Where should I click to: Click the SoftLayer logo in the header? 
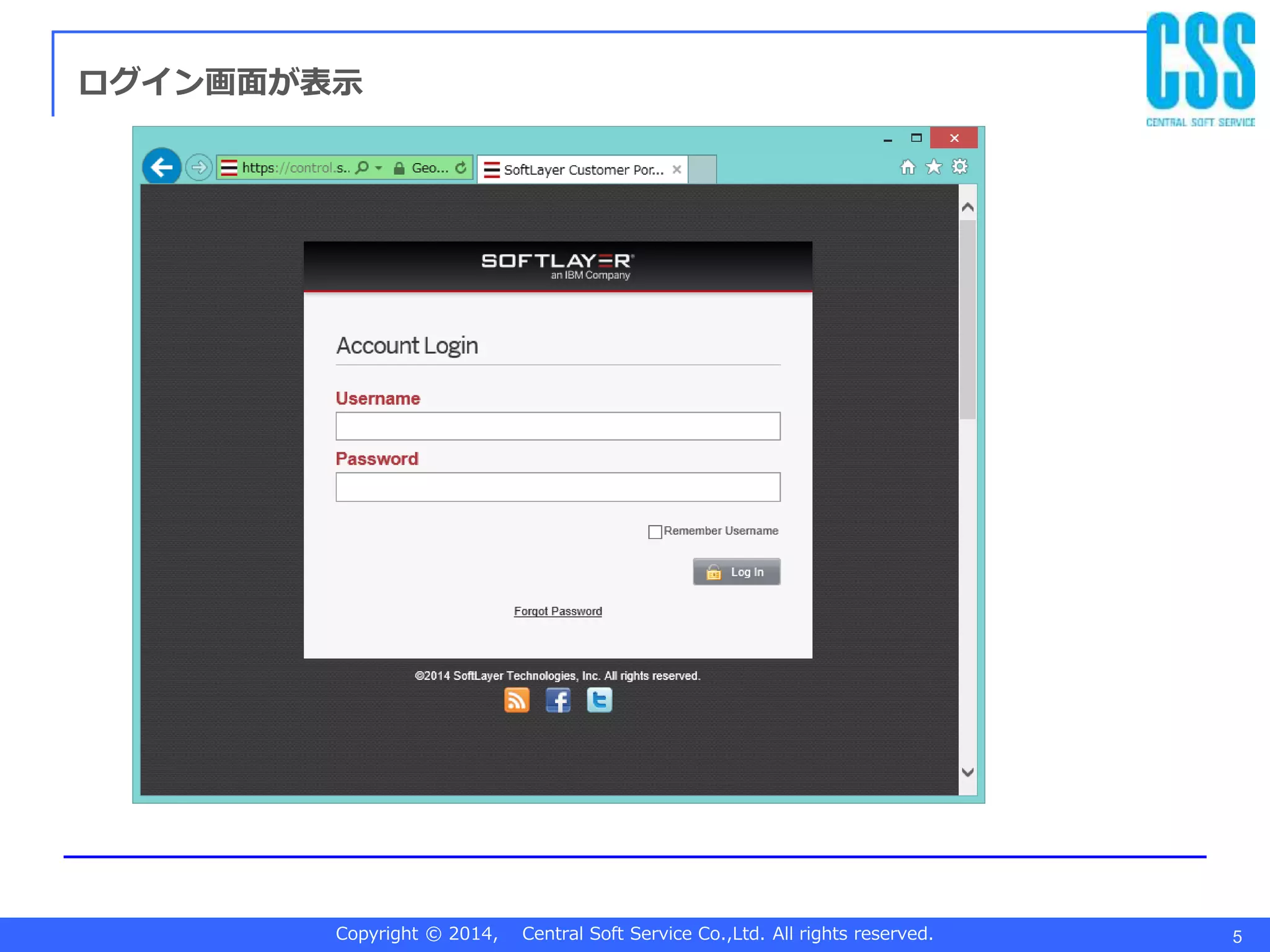point(558,266)
